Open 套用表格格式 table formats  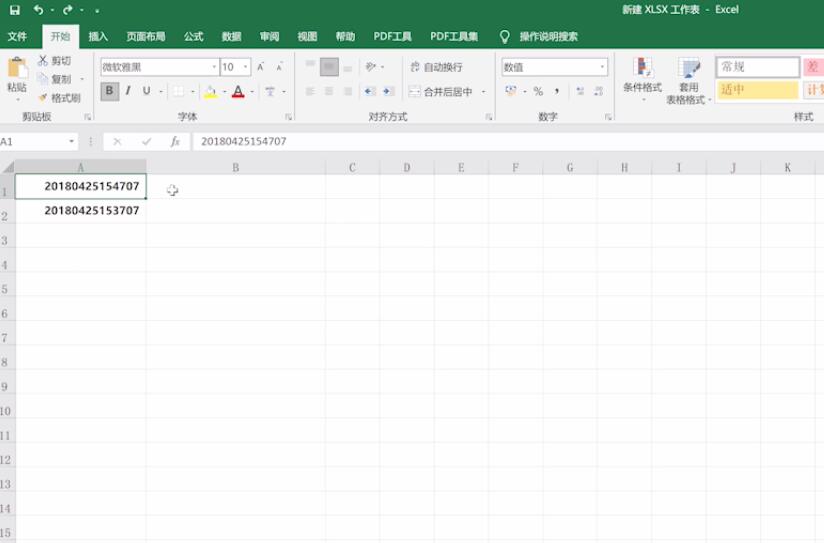pos(688,80)
